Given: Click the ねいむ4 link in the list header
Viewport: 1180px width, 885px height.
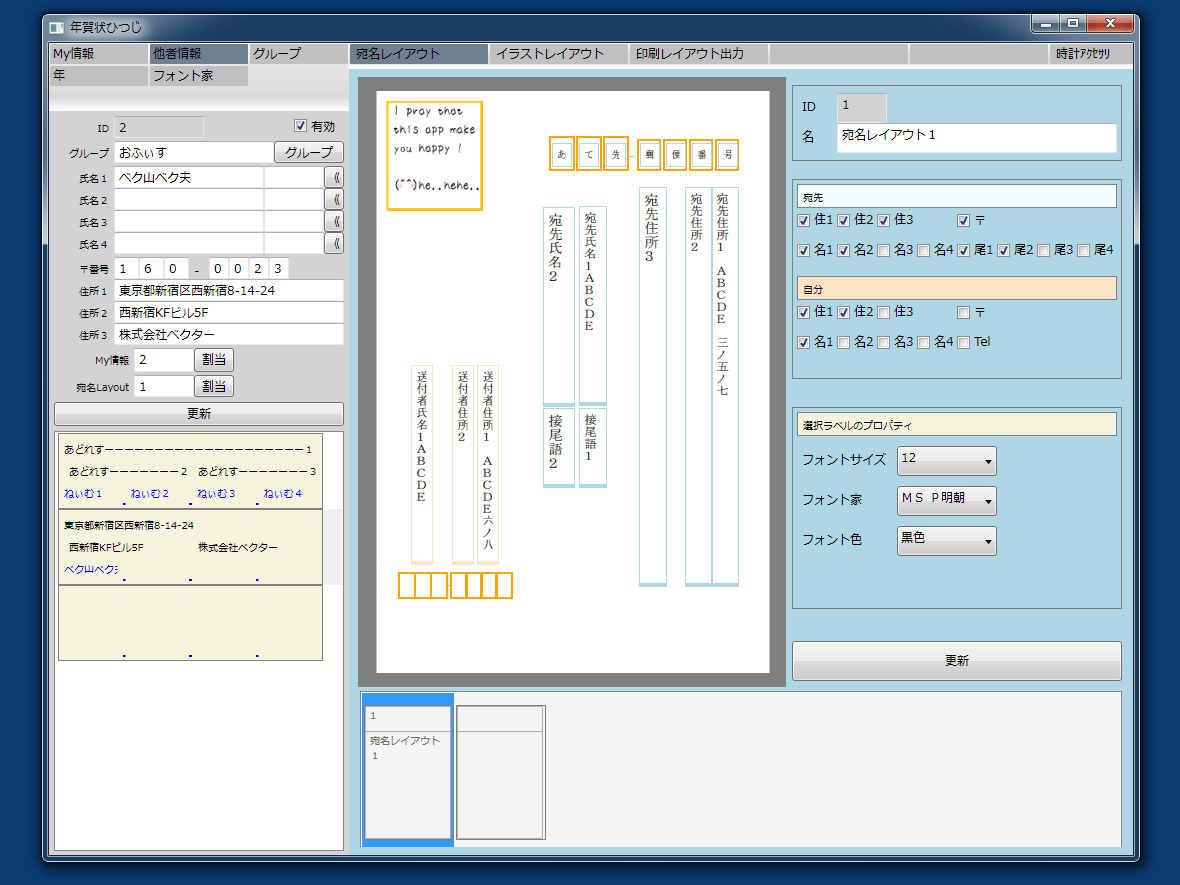Looking at the screenshot, I should [x=282, y=494].
